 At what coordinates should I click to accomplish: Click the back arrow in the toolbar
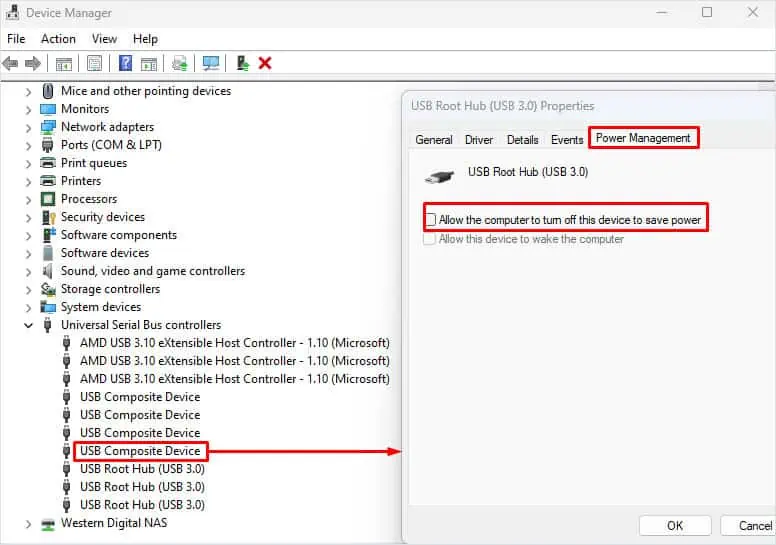click(x=11, y=63)
